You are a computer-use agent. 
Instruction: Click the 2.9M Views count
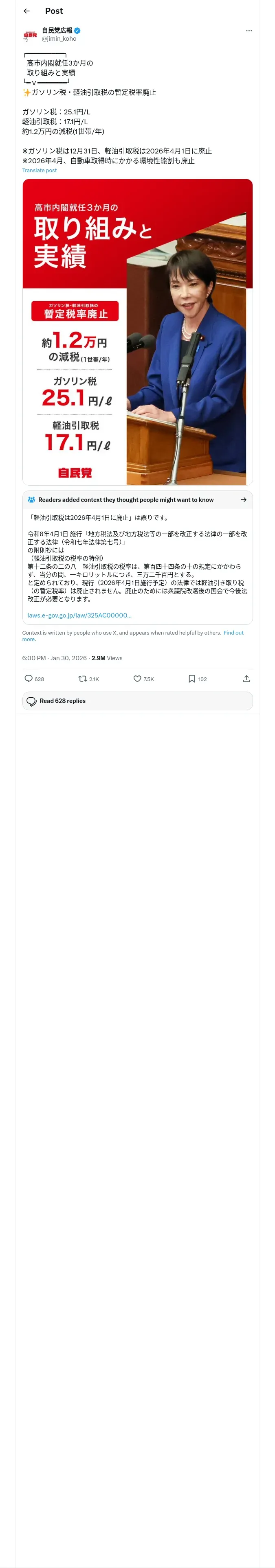[x=107, y=658]
